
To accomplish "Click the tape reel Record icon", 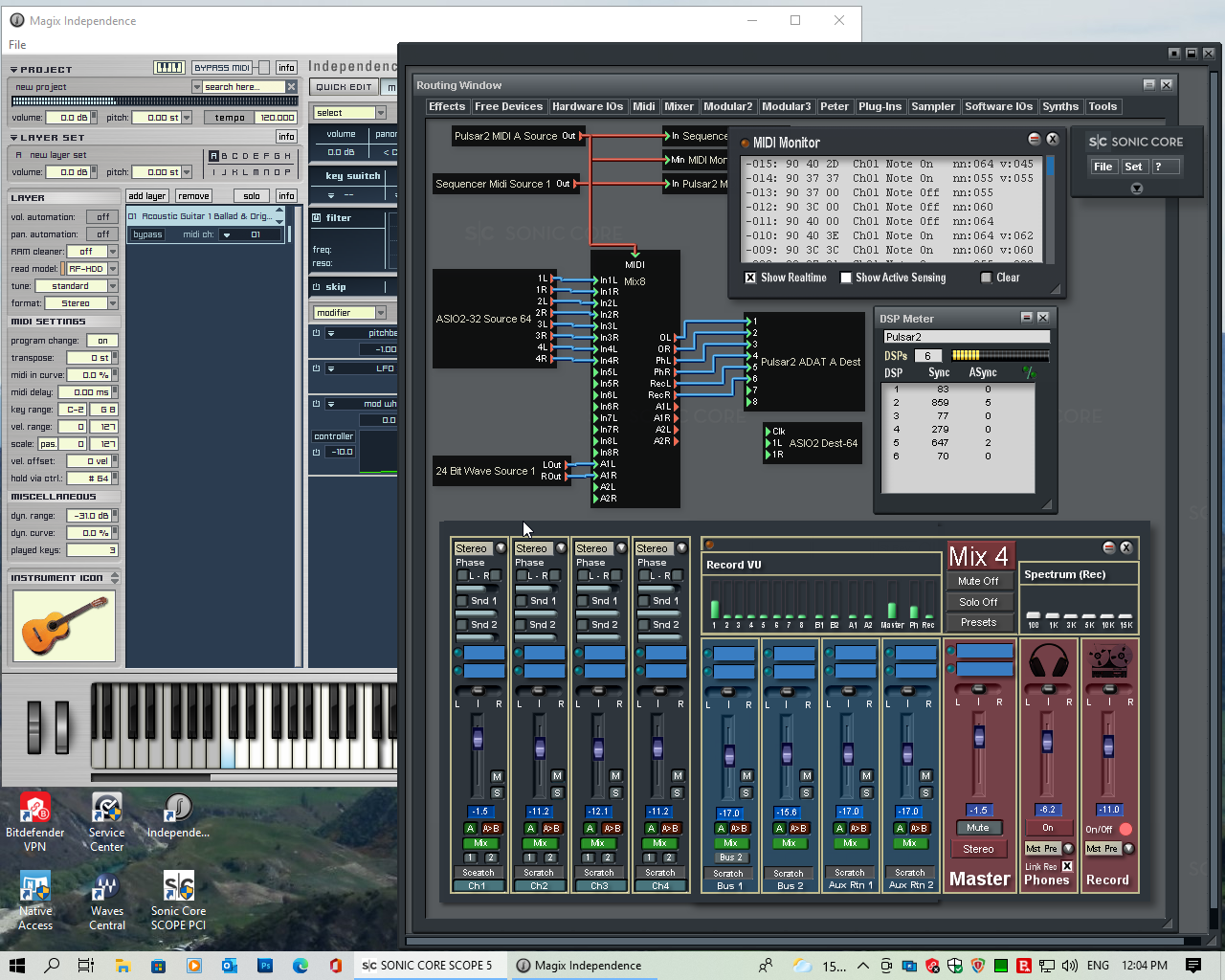I will pos(1108,661).
